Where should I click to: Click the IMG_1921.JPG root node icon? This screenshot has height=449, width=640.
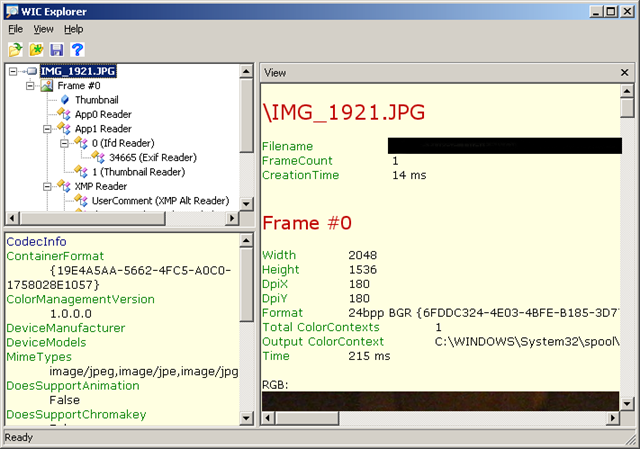[31, 71]
